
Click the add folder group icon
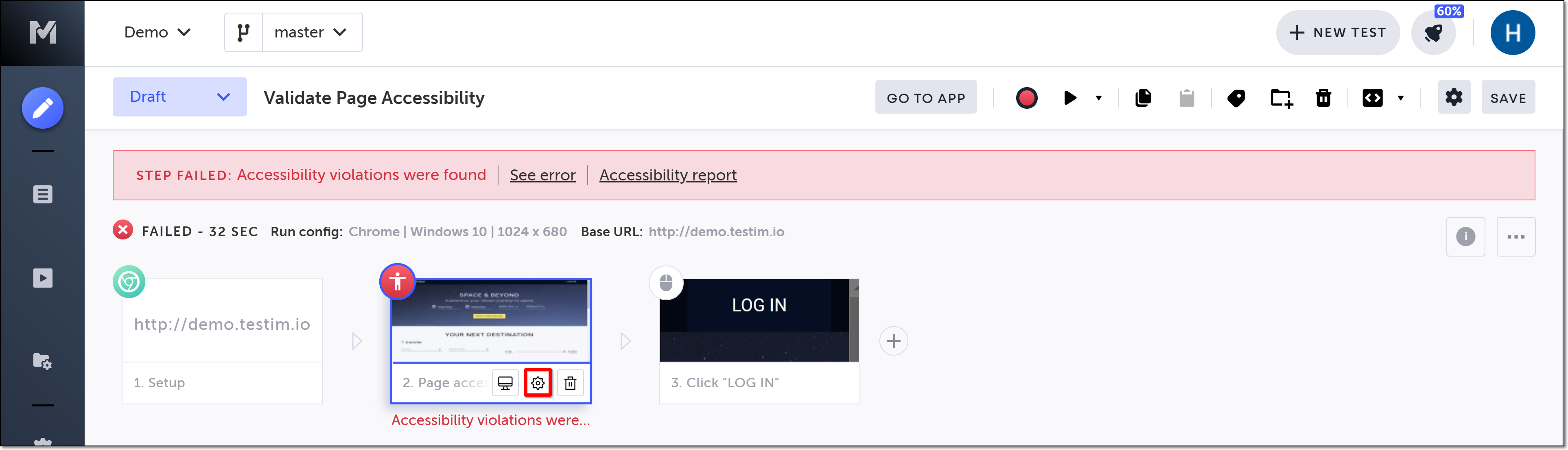(1281, 98)
